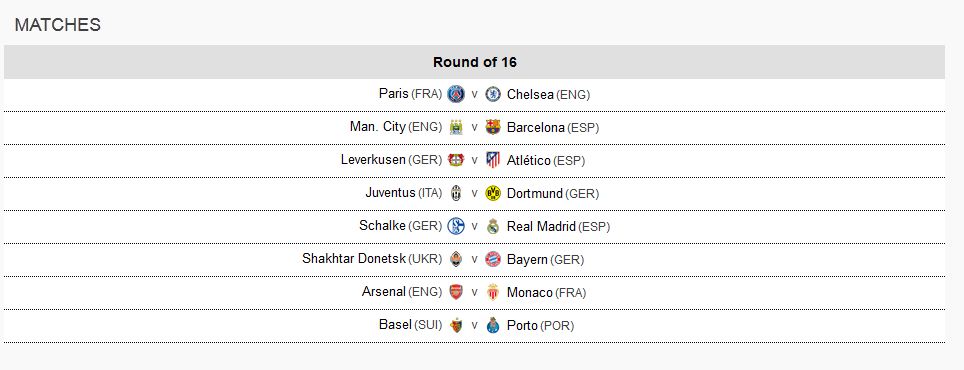Click the blue Schalke crest

(456, 226)
